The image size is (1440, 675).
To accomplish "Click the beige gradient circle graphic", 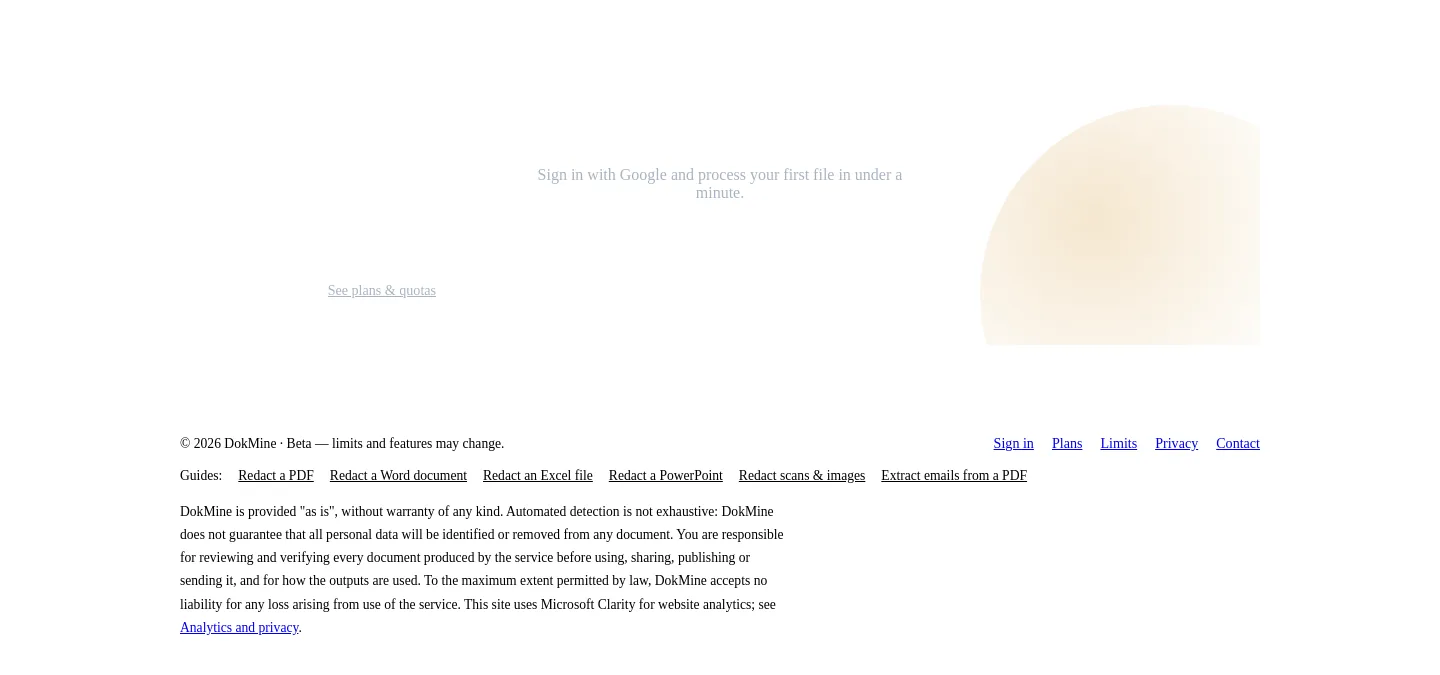I will pos(1120,225).
